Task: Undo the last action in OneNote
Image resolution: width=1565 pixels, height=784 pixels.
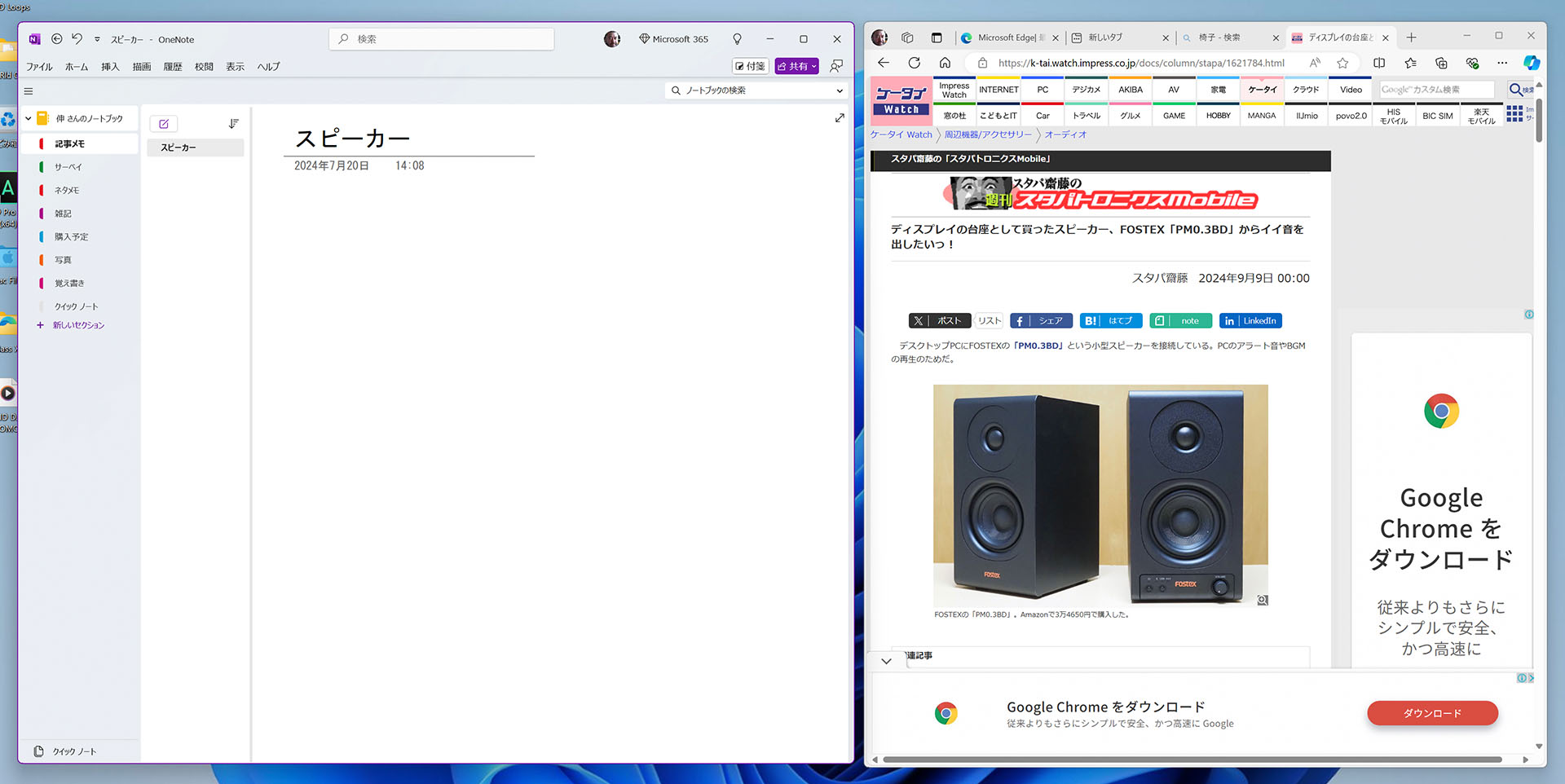Action: (77, 38)
